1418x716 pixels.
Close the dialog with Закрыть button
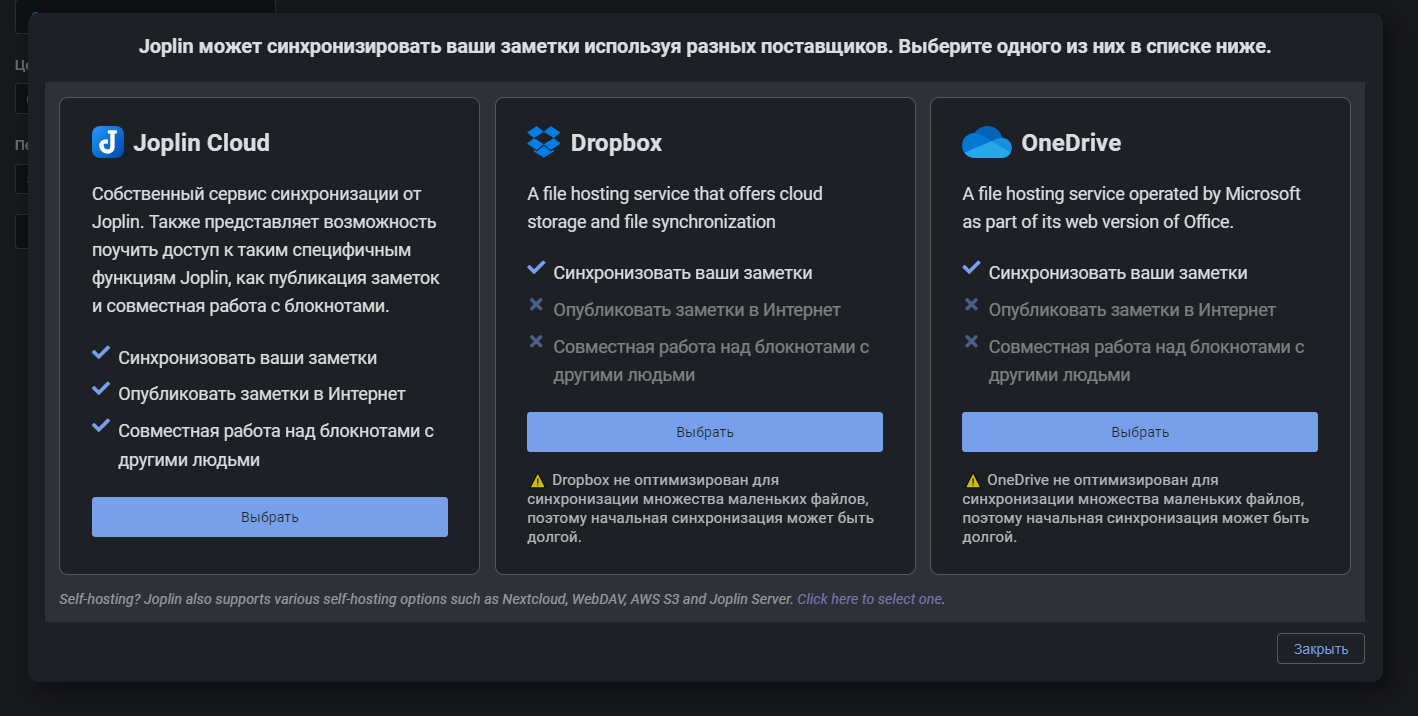point(1321,648)
